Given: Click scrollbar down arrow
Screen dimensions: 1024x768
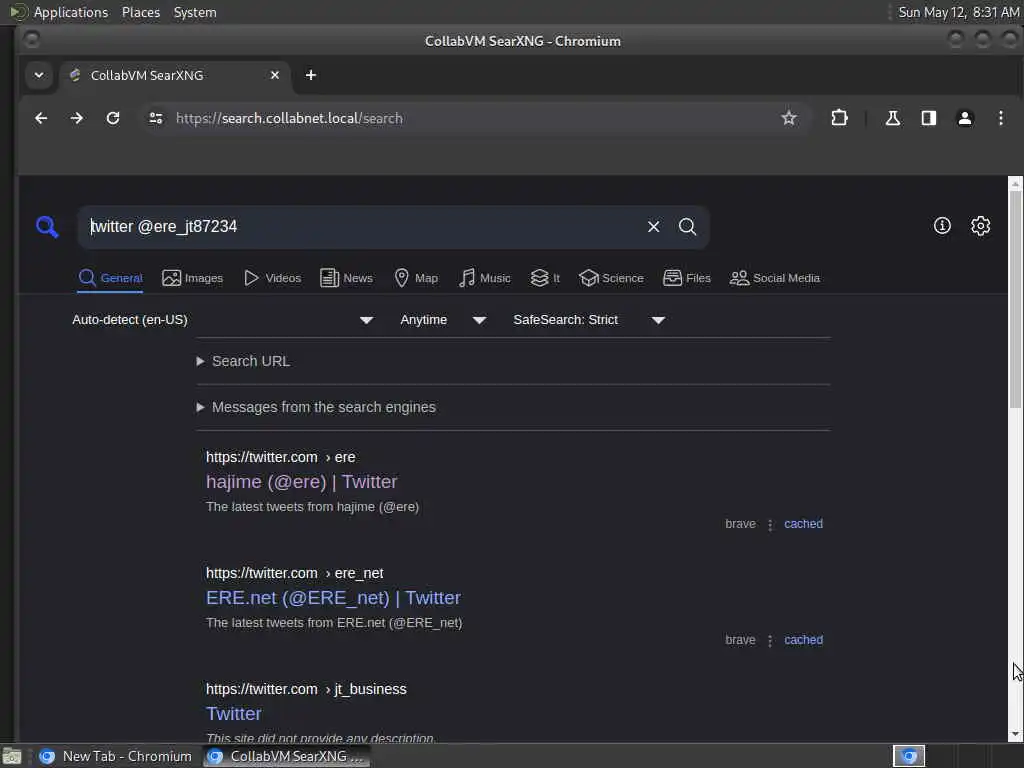Looking at the screenshot, I should 1015,735.
